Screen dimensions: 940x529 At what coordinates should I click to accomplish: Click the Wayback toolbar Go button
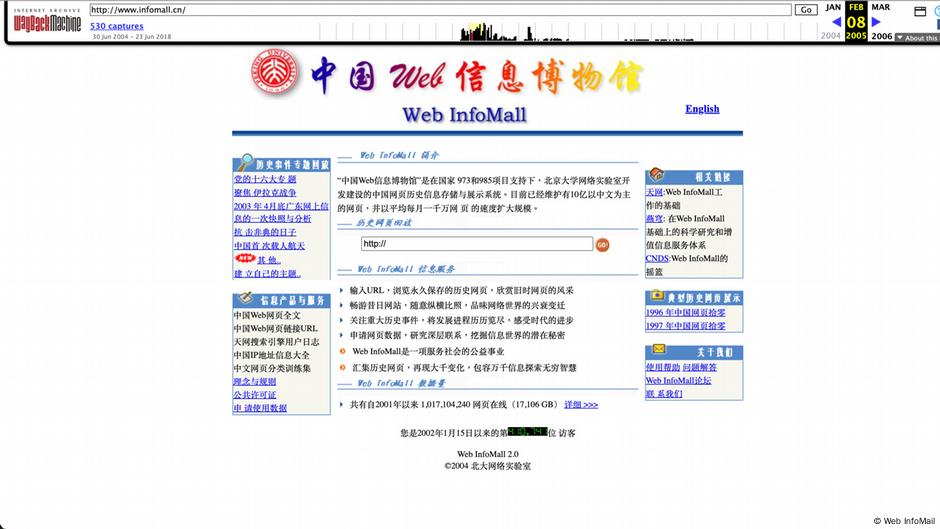[x=806, y=10]
